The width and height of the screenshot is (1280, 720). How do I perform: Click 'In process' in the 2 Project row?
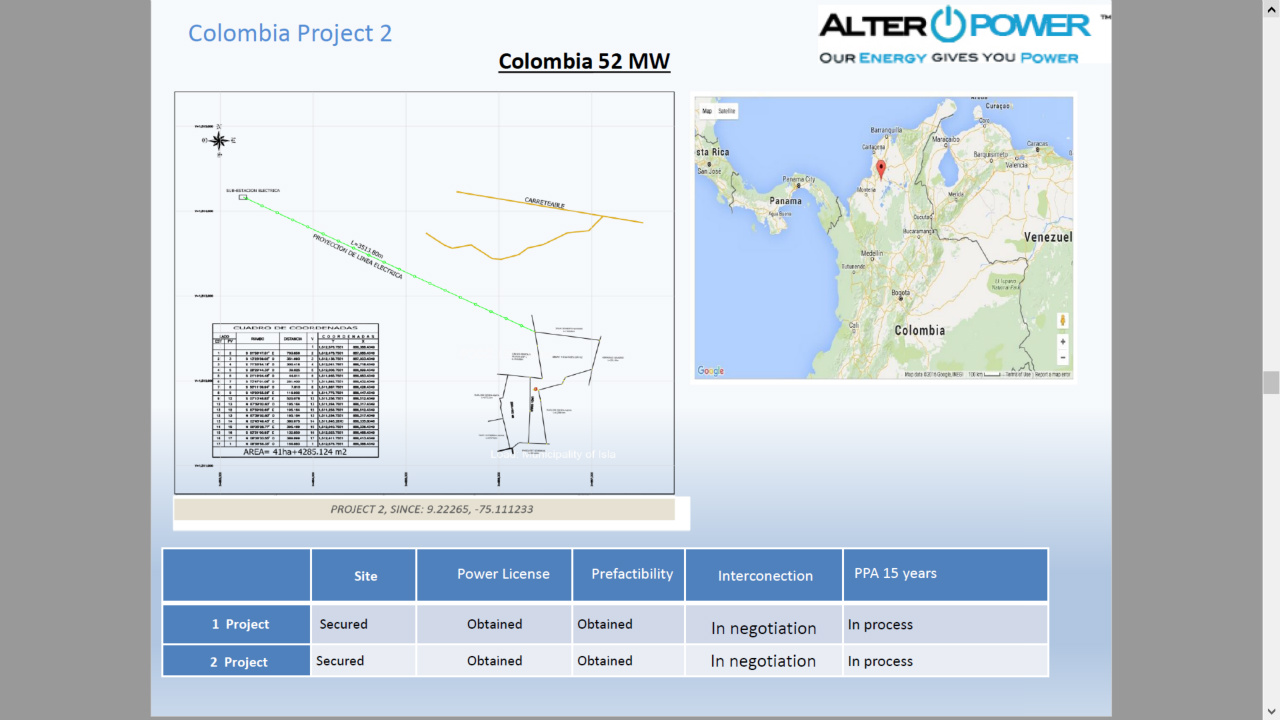point(881,661)
